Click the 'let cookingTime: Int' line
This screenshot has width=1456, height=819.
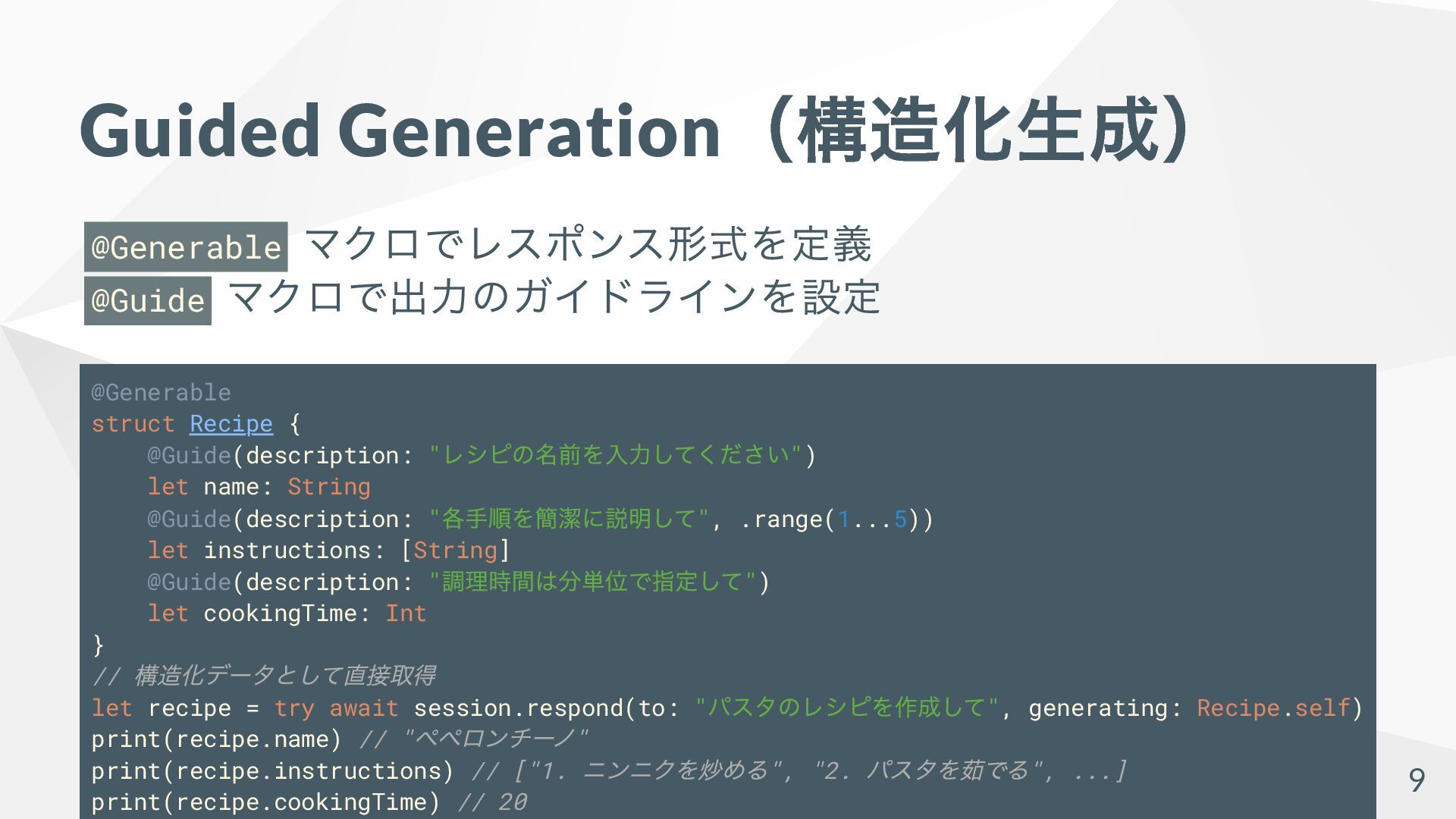287,613
